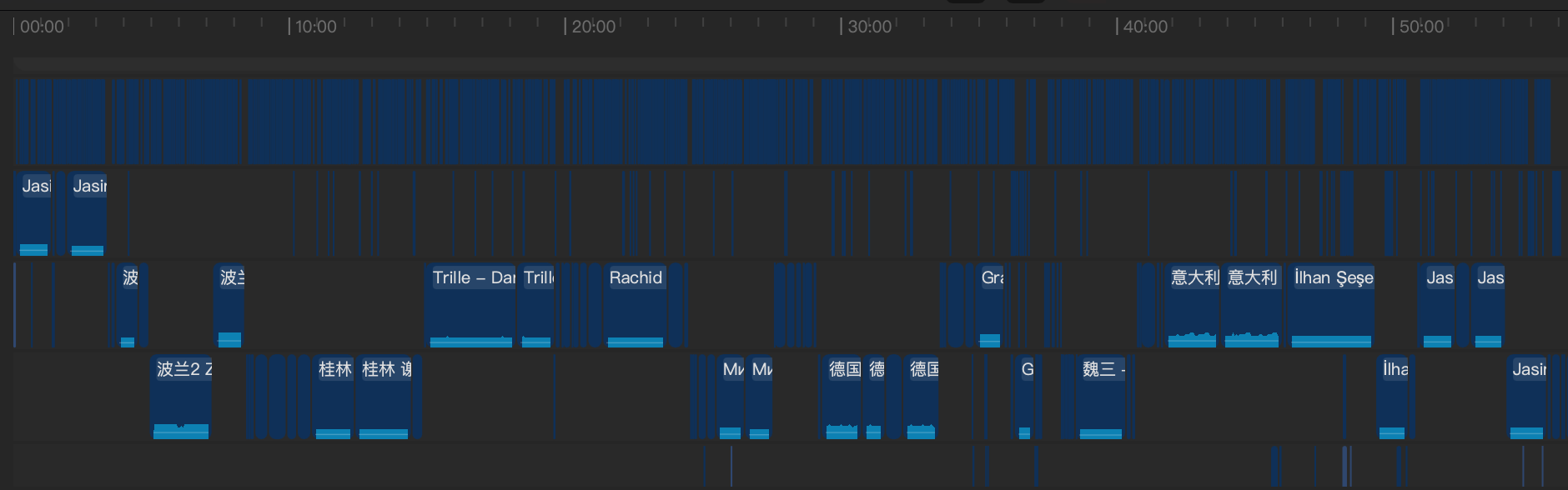Click the 魏三 clip
1568x490 pixels.
1100,397
